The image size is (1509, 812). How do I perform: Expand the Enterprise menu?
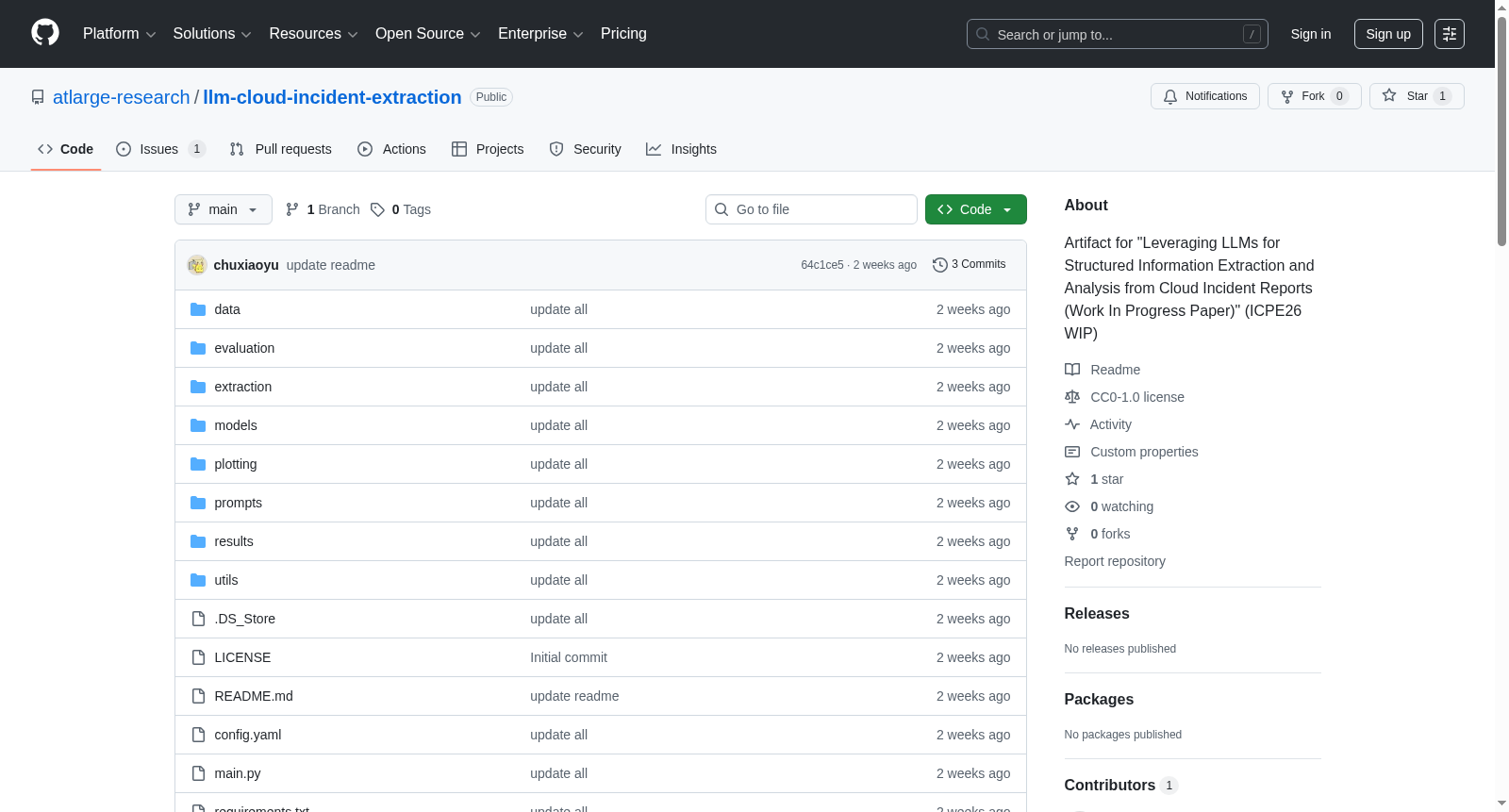(x=540, y=34)
